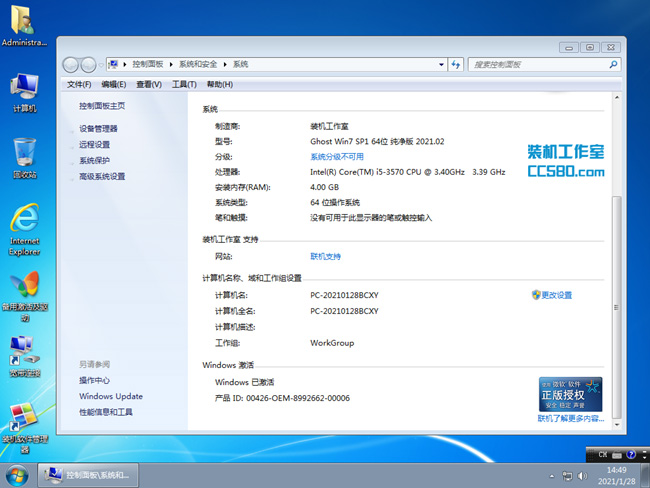Open the 帮助(H) menu
This screenshot has height=488, width=650.
[220, 85]
